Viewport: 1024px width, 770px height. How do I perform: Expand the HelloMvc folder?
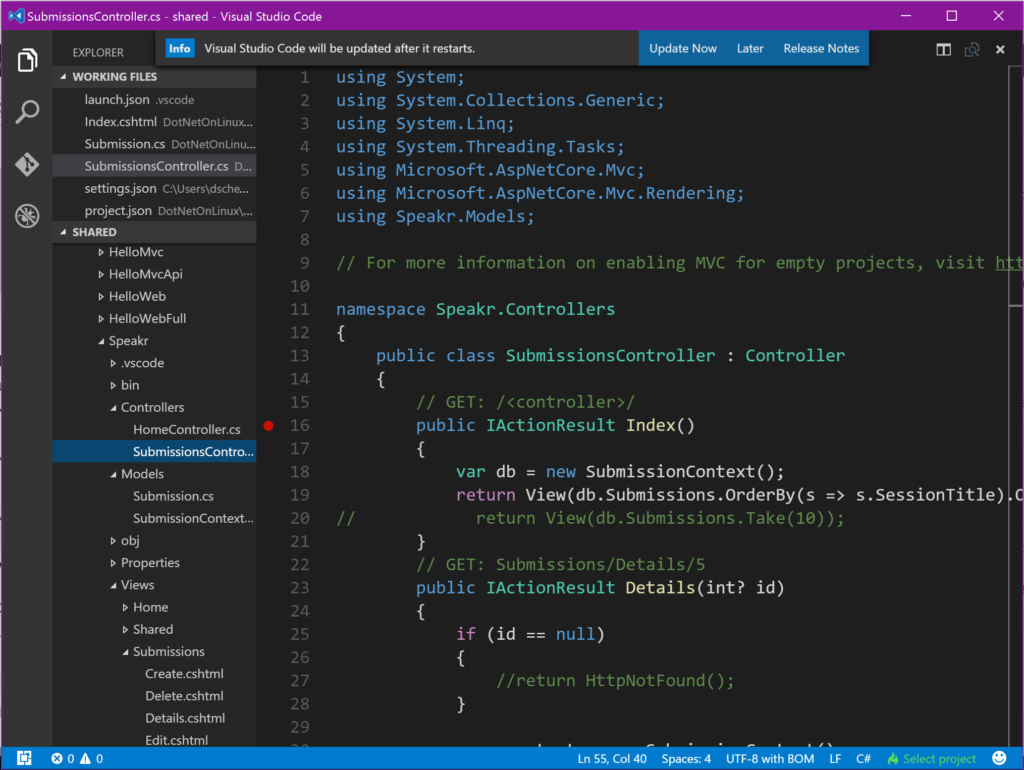tap(135, 252)
